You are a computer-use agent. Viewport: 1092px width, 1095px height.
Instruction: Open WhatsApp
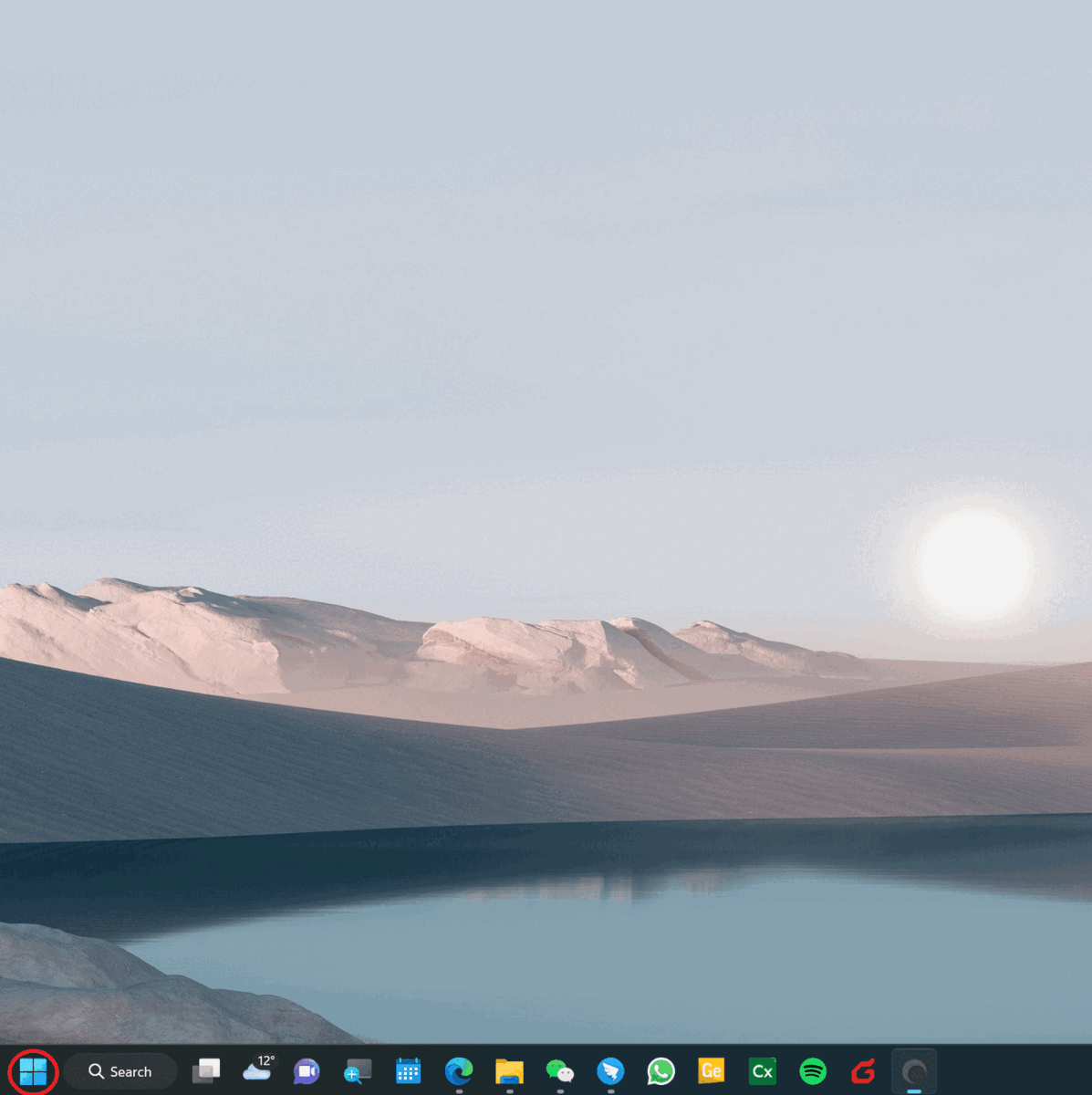[660, 1071]
